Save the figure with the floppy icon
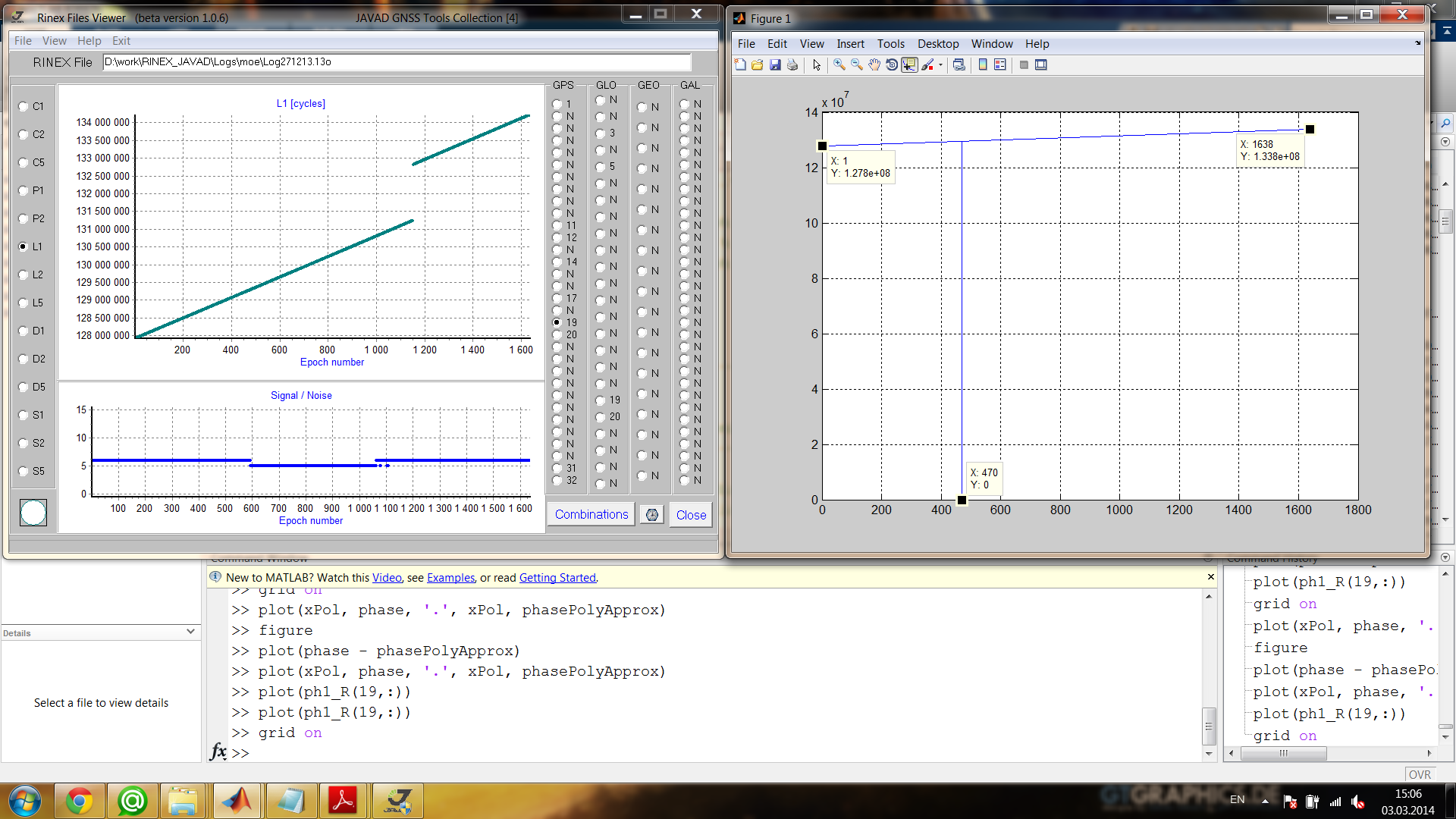Viewport: 1456px width, 819px height. (x=775, y=65)
